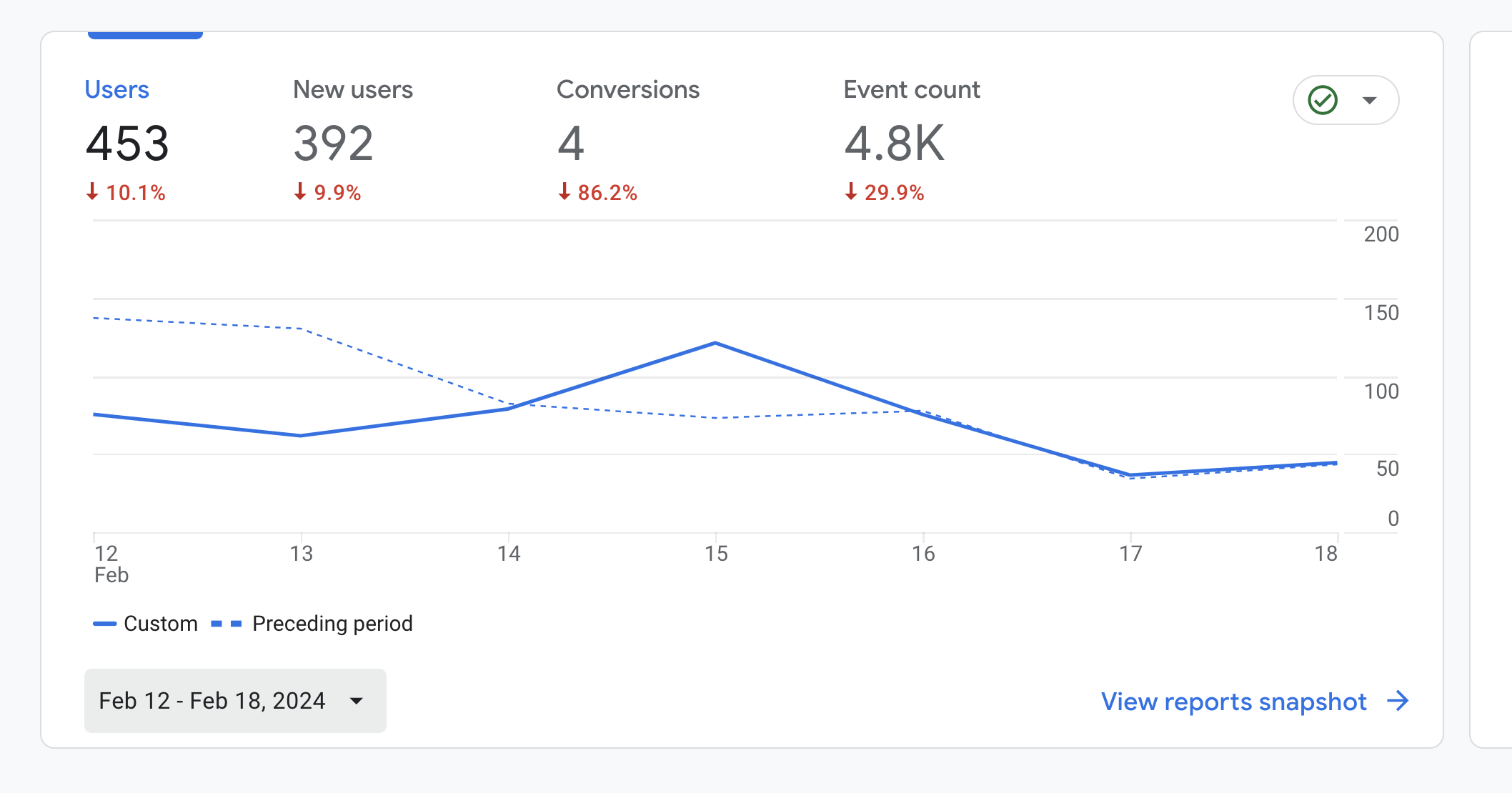This screenshot has width=1512, height=793.
Task: Click the chart peak at Feb 15
Action: pos(715,342)
